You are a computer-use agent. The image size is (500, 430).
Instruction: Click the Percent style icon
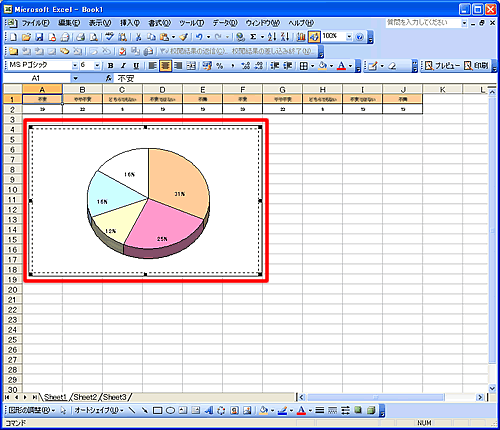click(x=219, y=66)
